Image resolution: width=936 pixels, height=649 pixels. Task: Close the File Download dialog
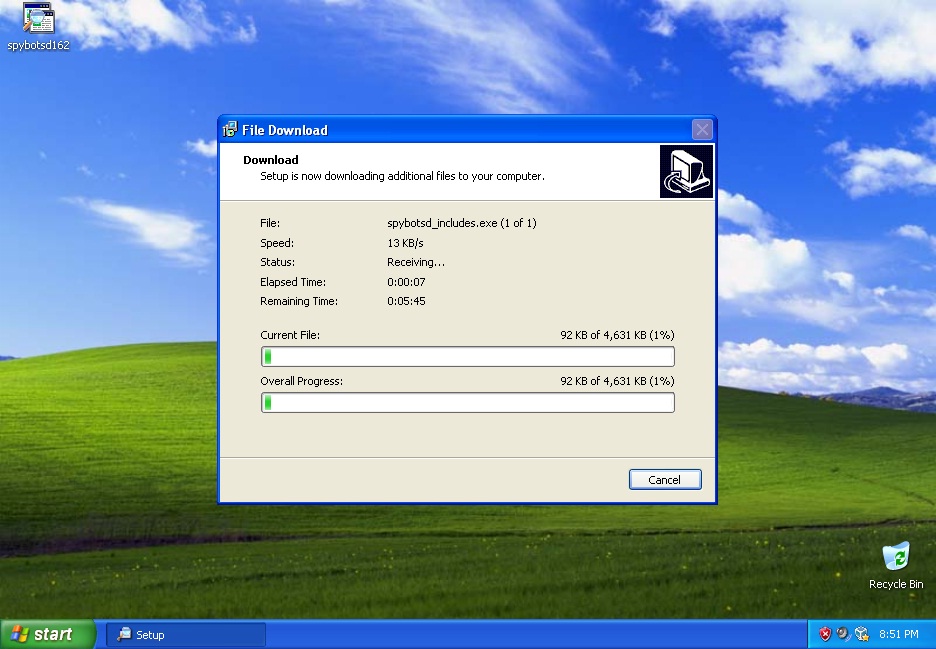[x=702, y=130]
